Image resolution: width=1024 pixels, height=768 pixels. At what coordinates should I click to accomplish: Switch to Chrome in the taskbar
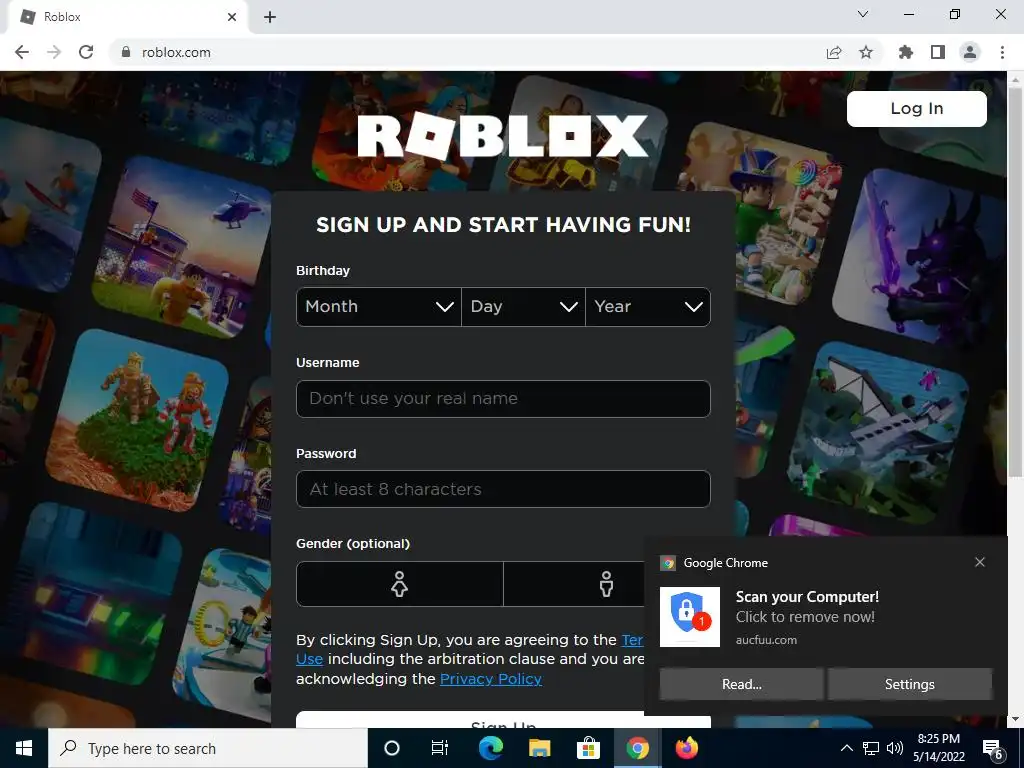(x=637, y=748)
